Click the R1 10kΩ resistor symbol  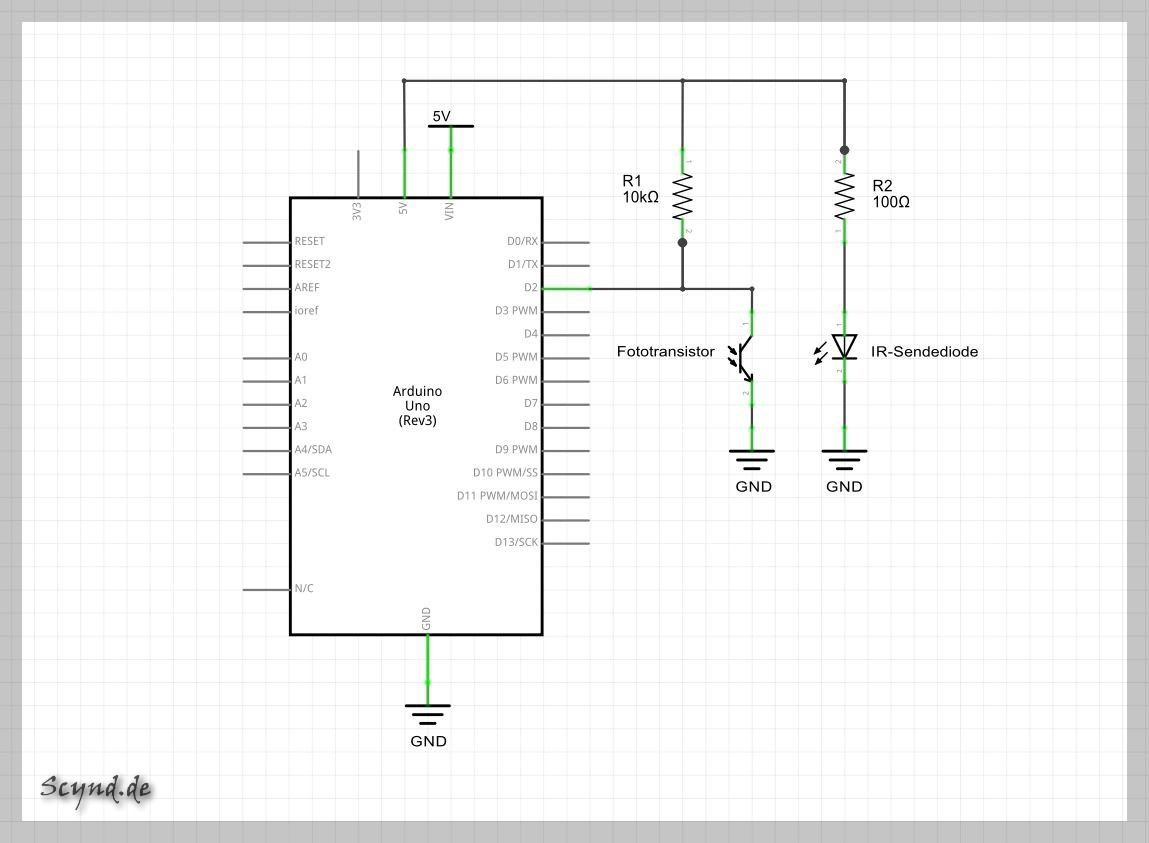pyautogui.click(x=682, y=197)
